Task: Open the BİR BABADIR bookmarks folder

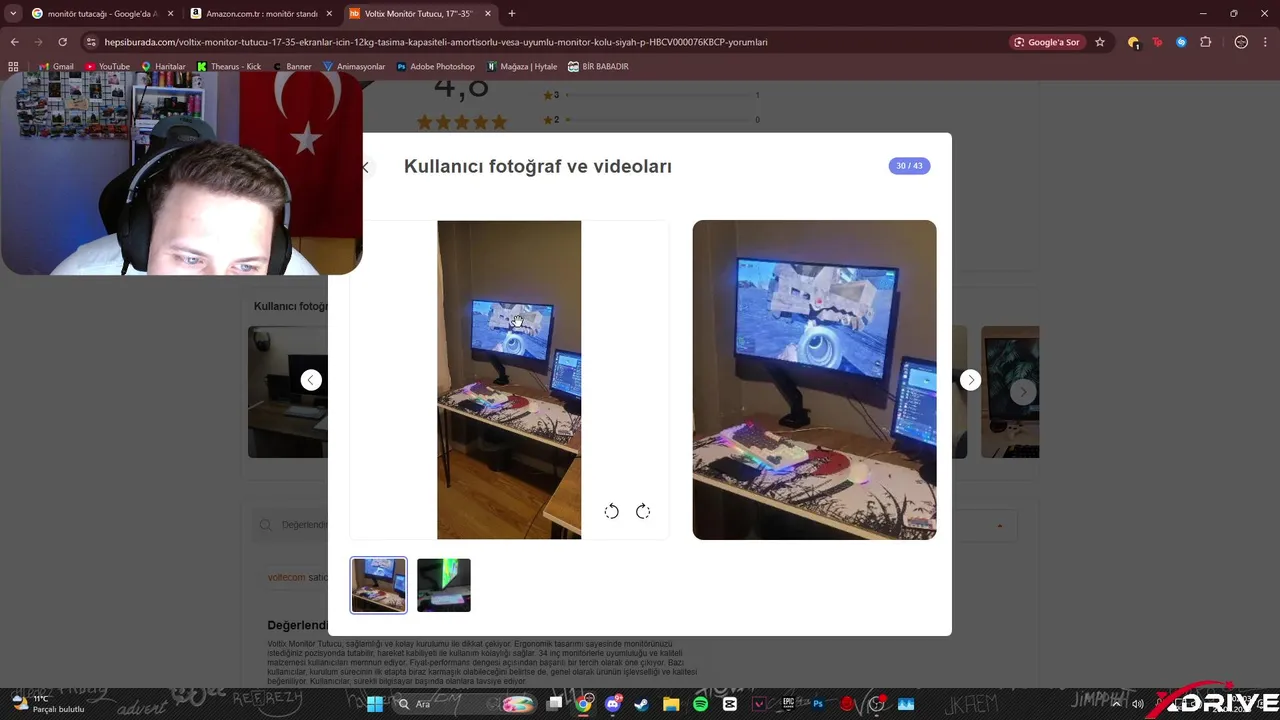Action: click(598, 67)
